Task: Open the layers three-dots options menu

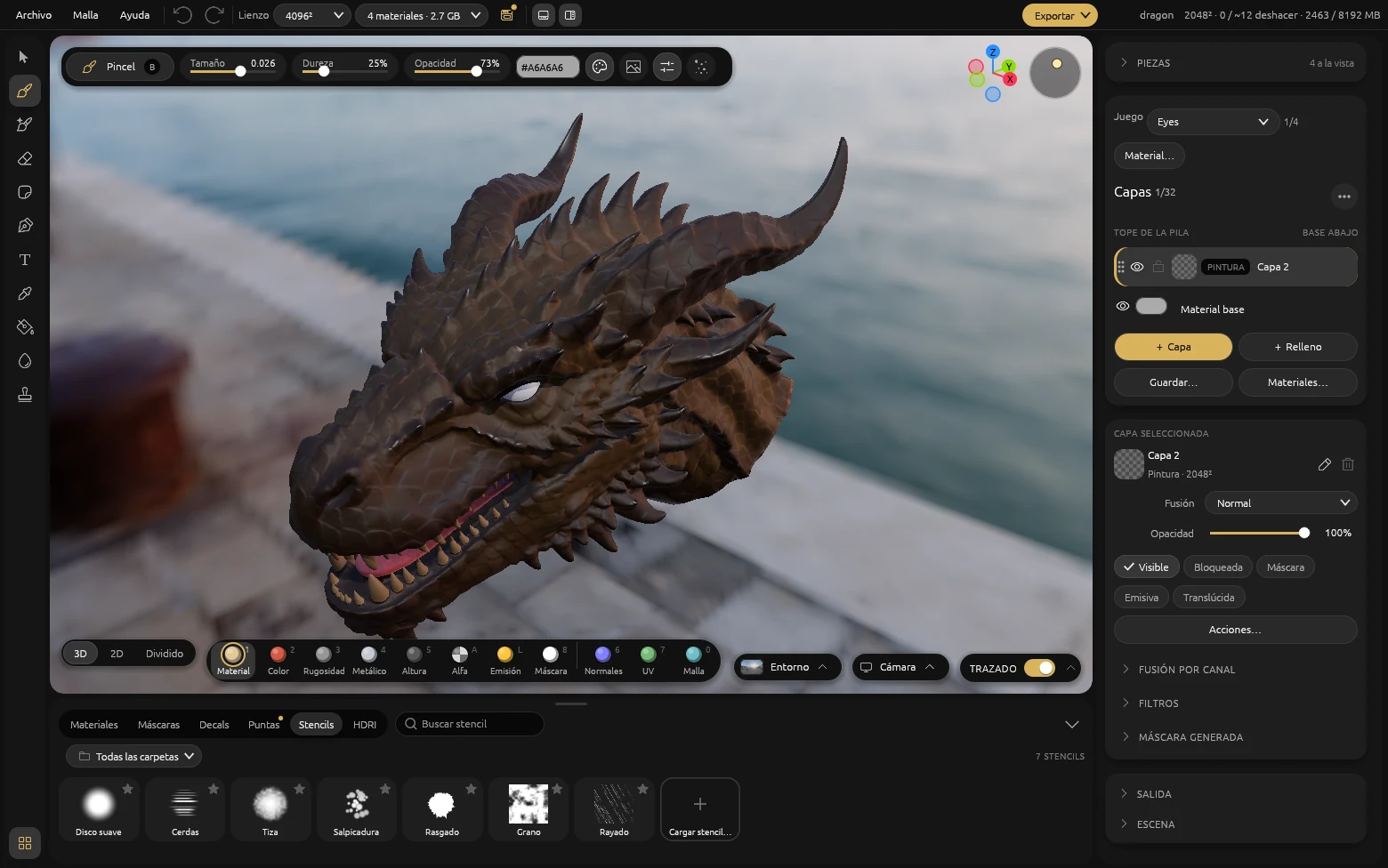Action: click(x=1344, y=196)
